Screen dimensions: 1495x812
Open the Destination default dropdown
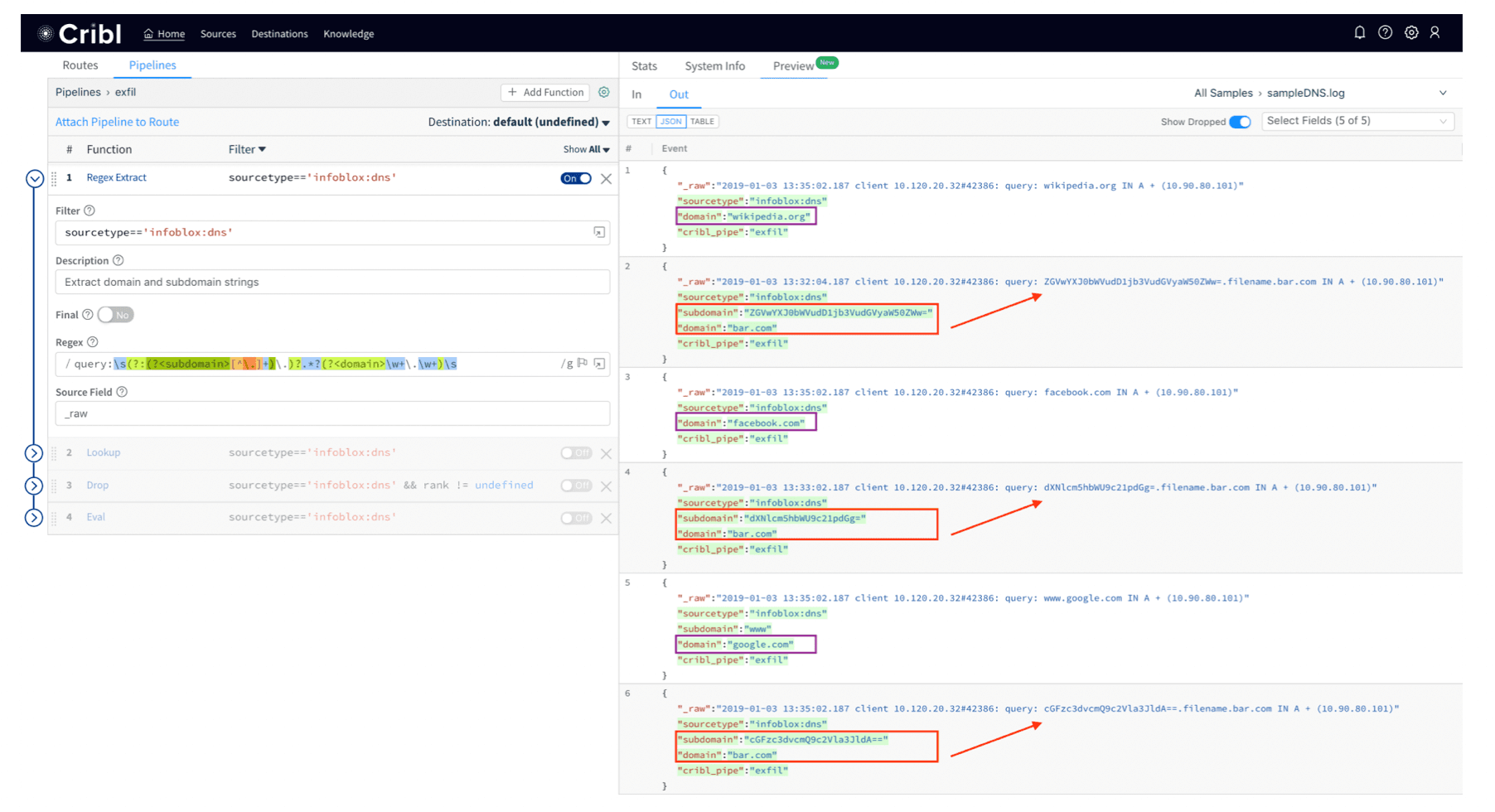coord(550,122)
